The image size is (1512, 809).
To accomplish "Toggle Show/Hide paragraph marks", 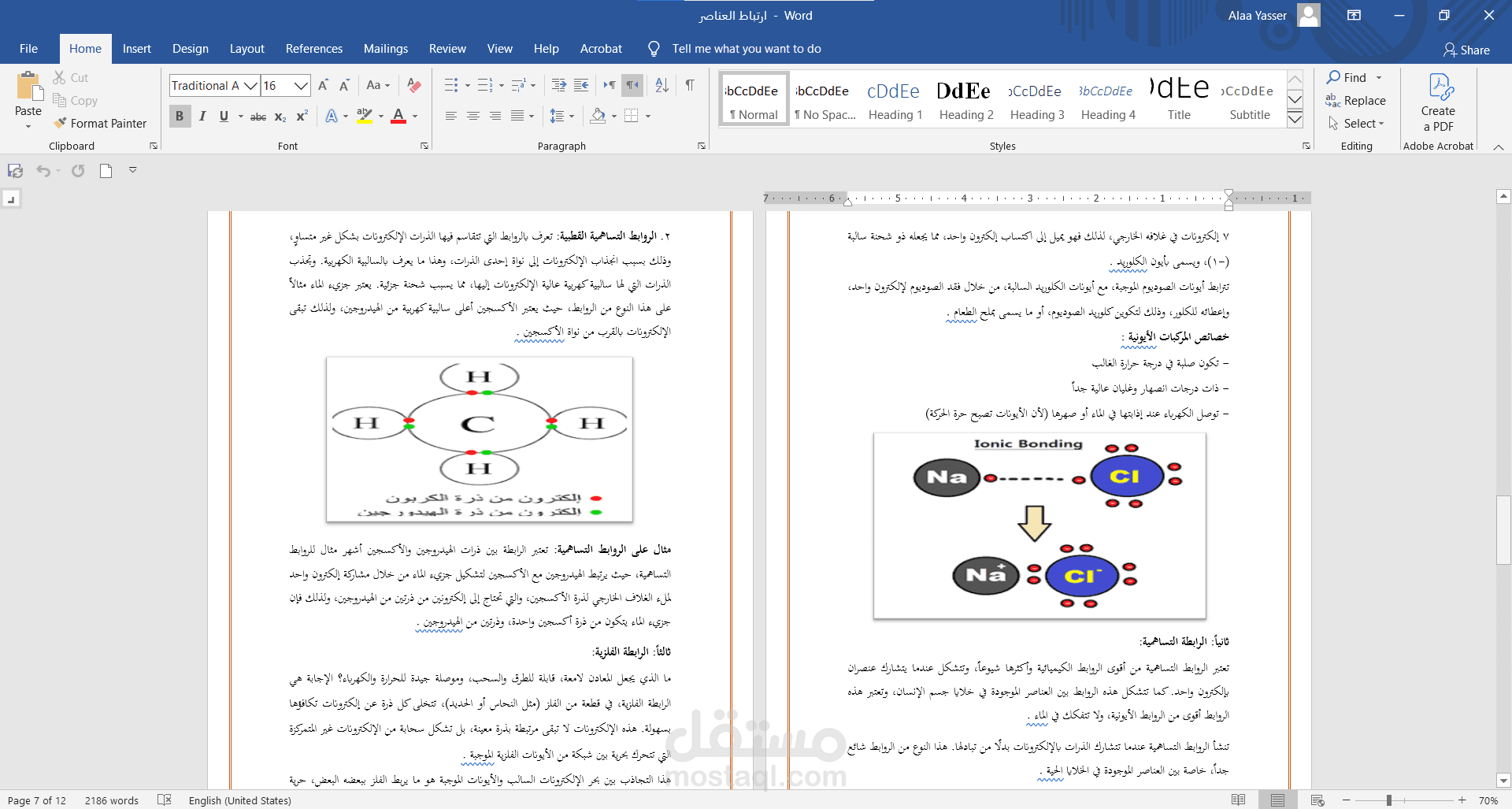I will pyautogui.click(x=690, y=86).
